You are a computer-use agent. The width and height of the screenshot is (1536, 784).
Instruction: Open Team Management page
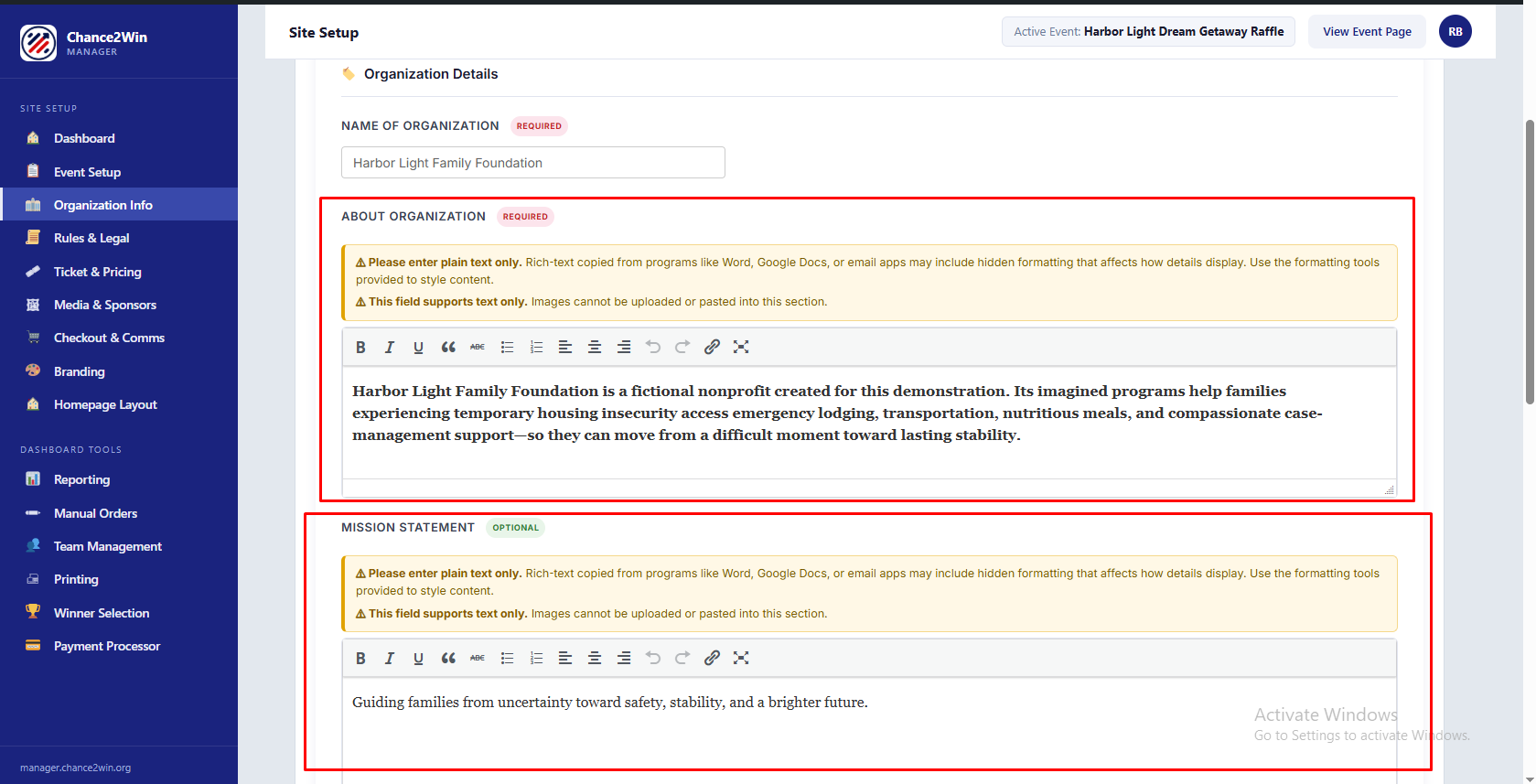tap(119, 546)
